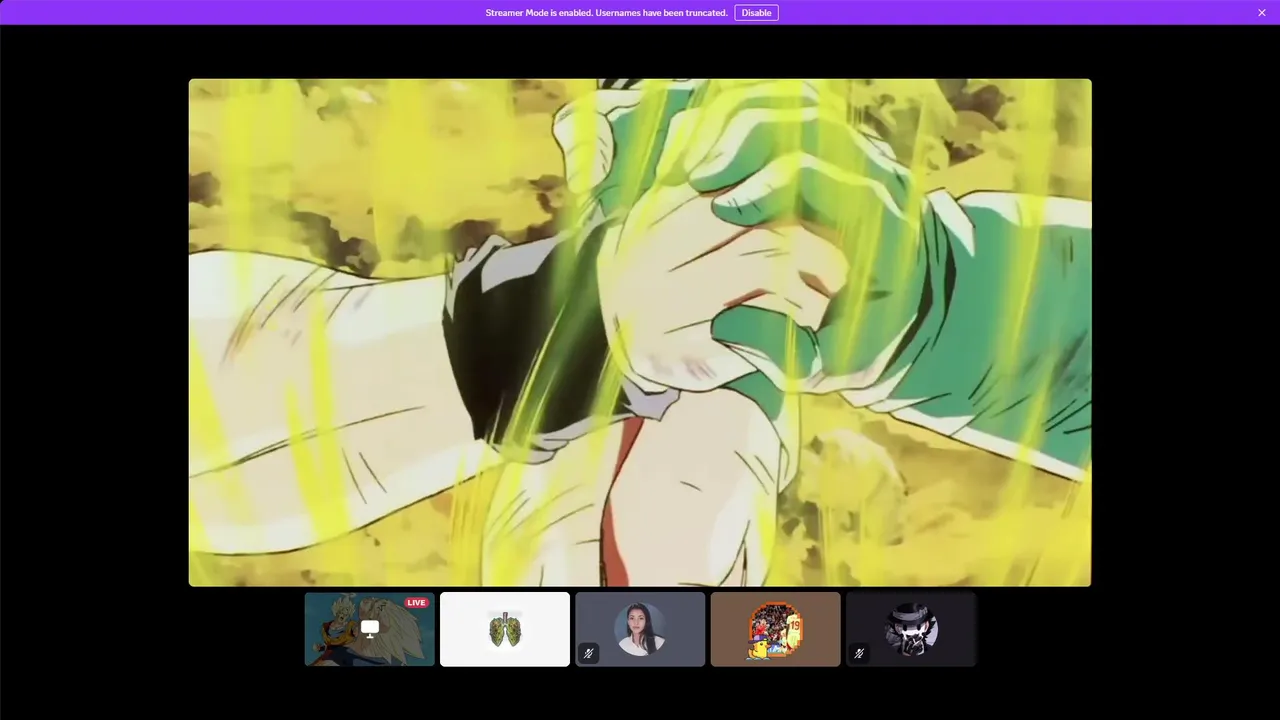Select the woman avatar participant tile
The width and height of the screenshot is (1280, 720).
coord(640,629)
